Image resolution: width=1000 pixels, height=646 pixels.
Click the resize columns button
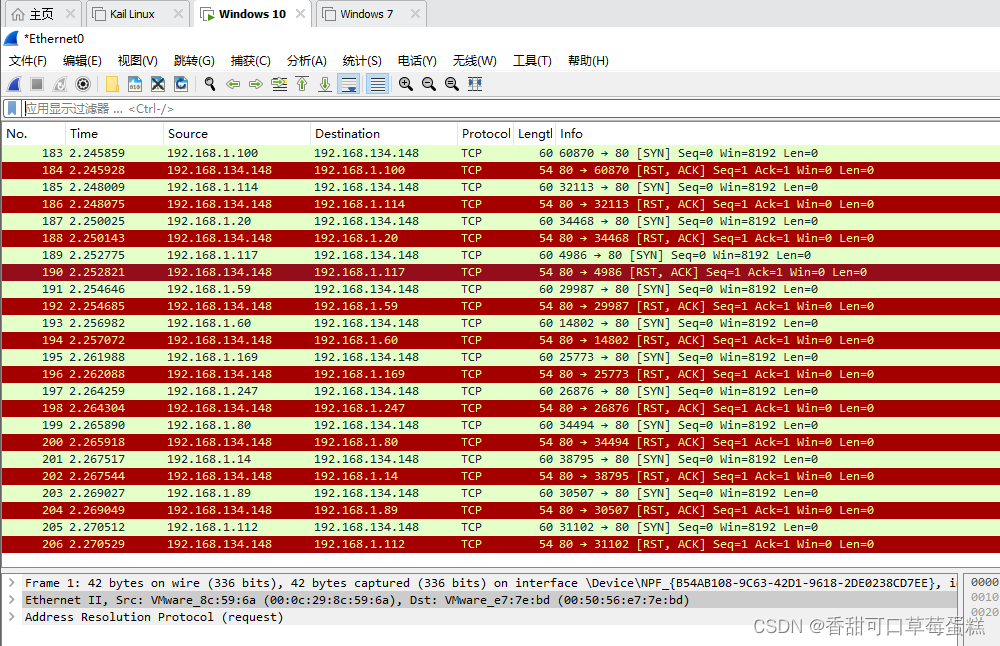(472, 84)
